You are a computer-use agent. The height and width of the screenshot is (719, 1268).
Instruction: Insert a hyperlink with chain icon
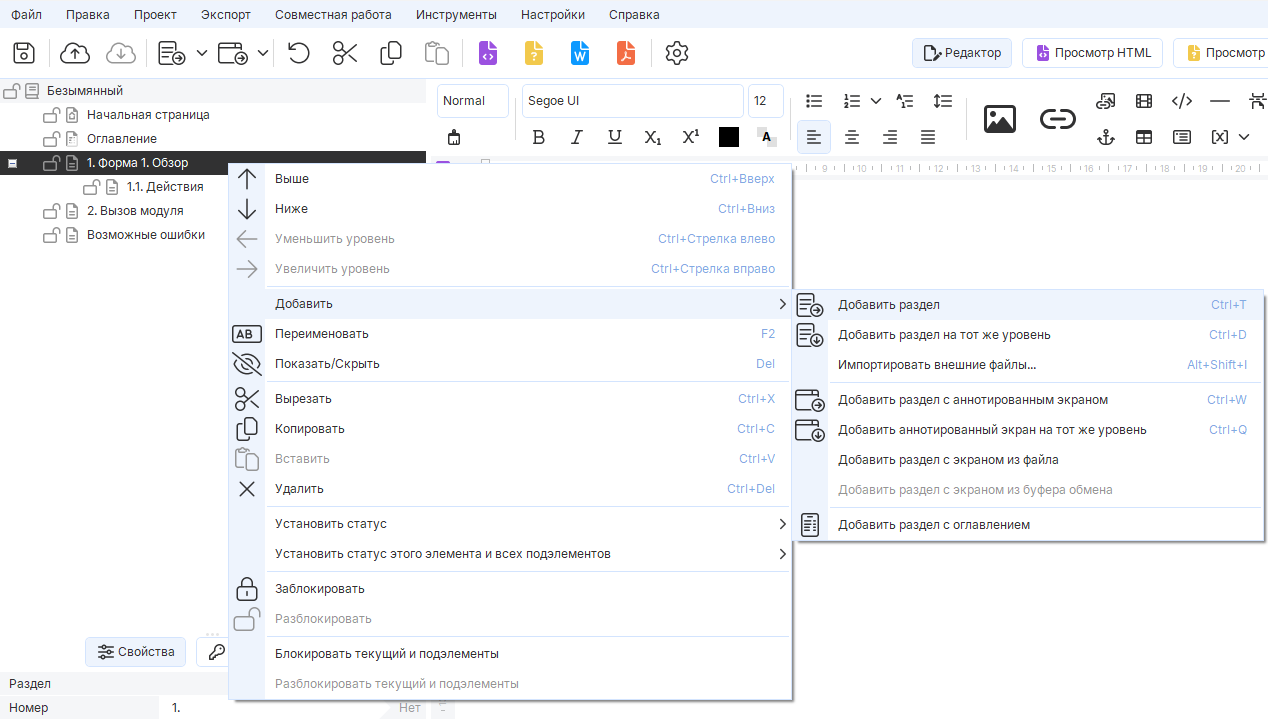tap(1057, 119)
